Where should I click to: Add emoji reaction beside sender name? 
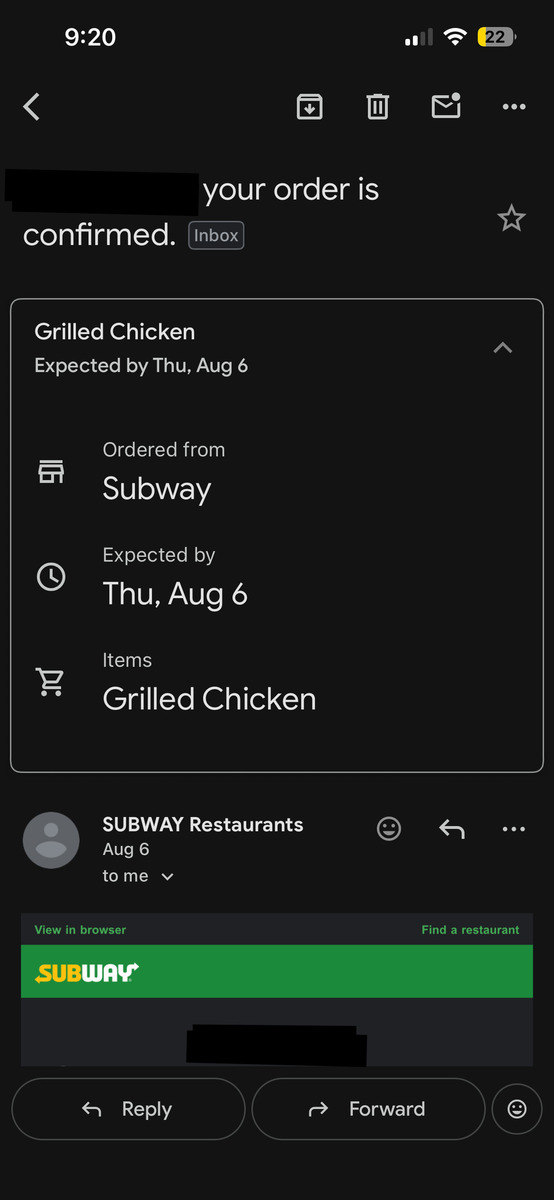pos(389,828)
